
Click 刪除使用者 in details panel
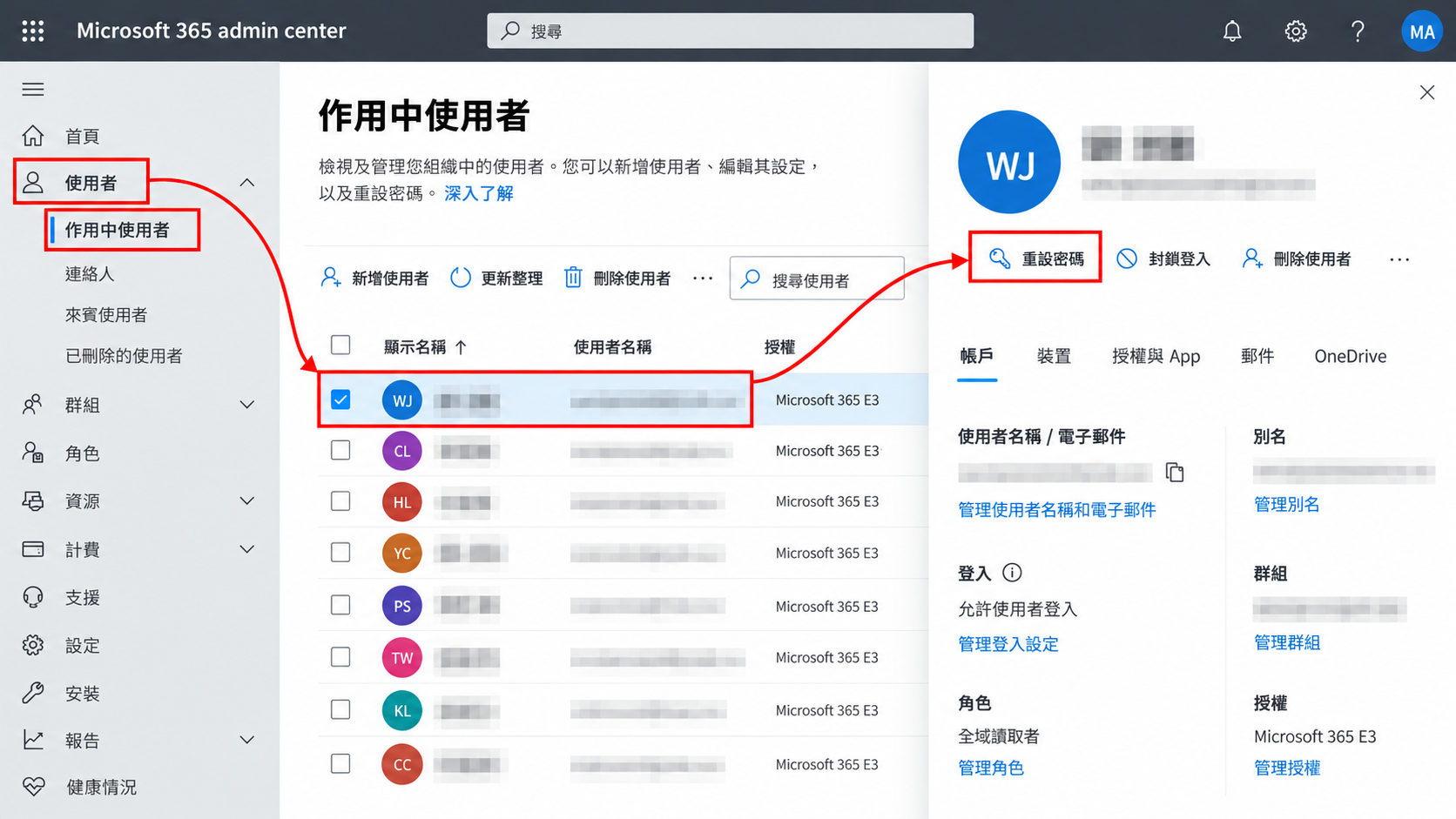coord(1297,258)
